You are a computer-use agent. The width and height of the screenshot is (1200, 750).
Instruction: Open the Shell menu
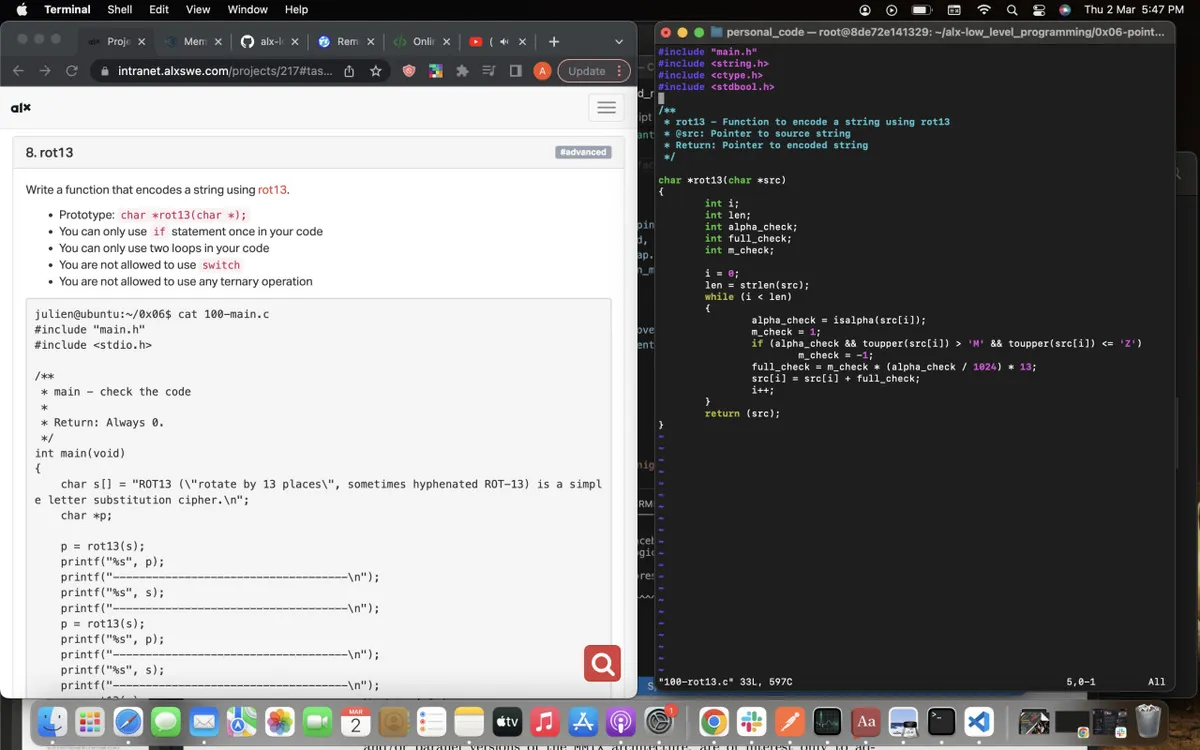(x=120, y=9)
